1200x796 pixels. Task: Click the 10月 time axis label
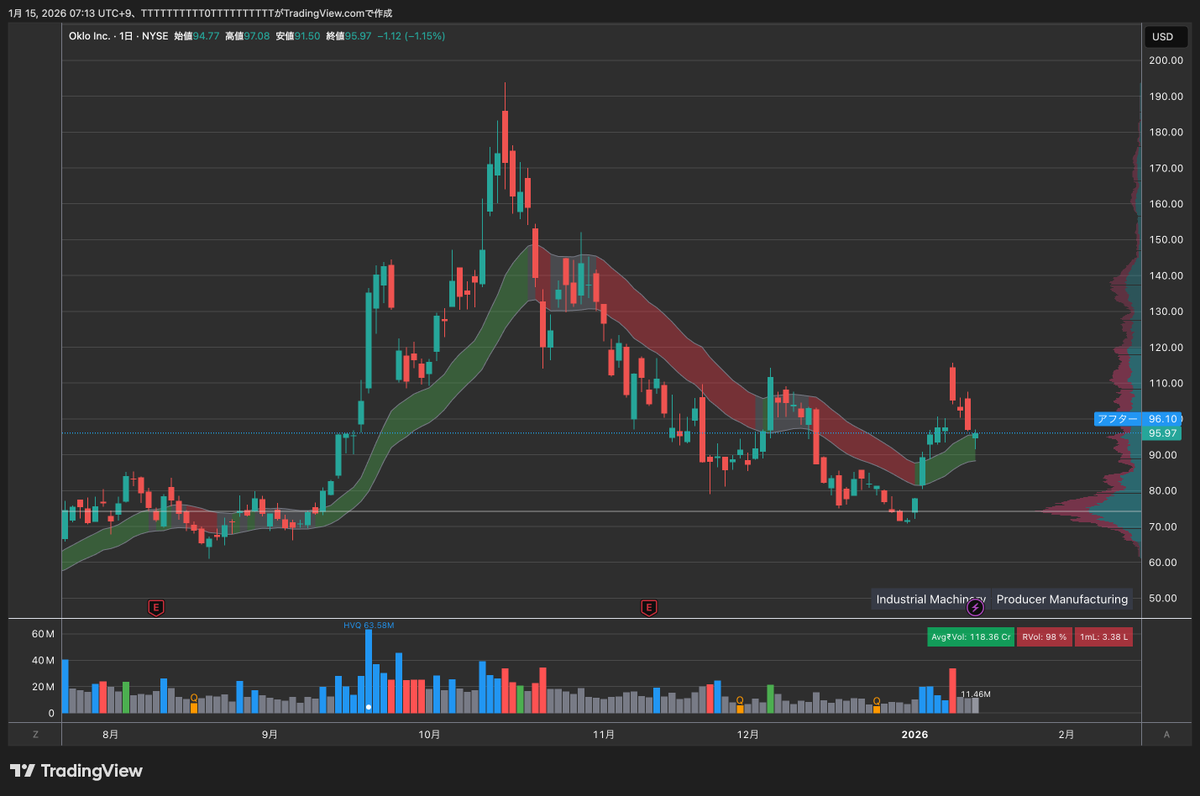[x=429, y=734]
